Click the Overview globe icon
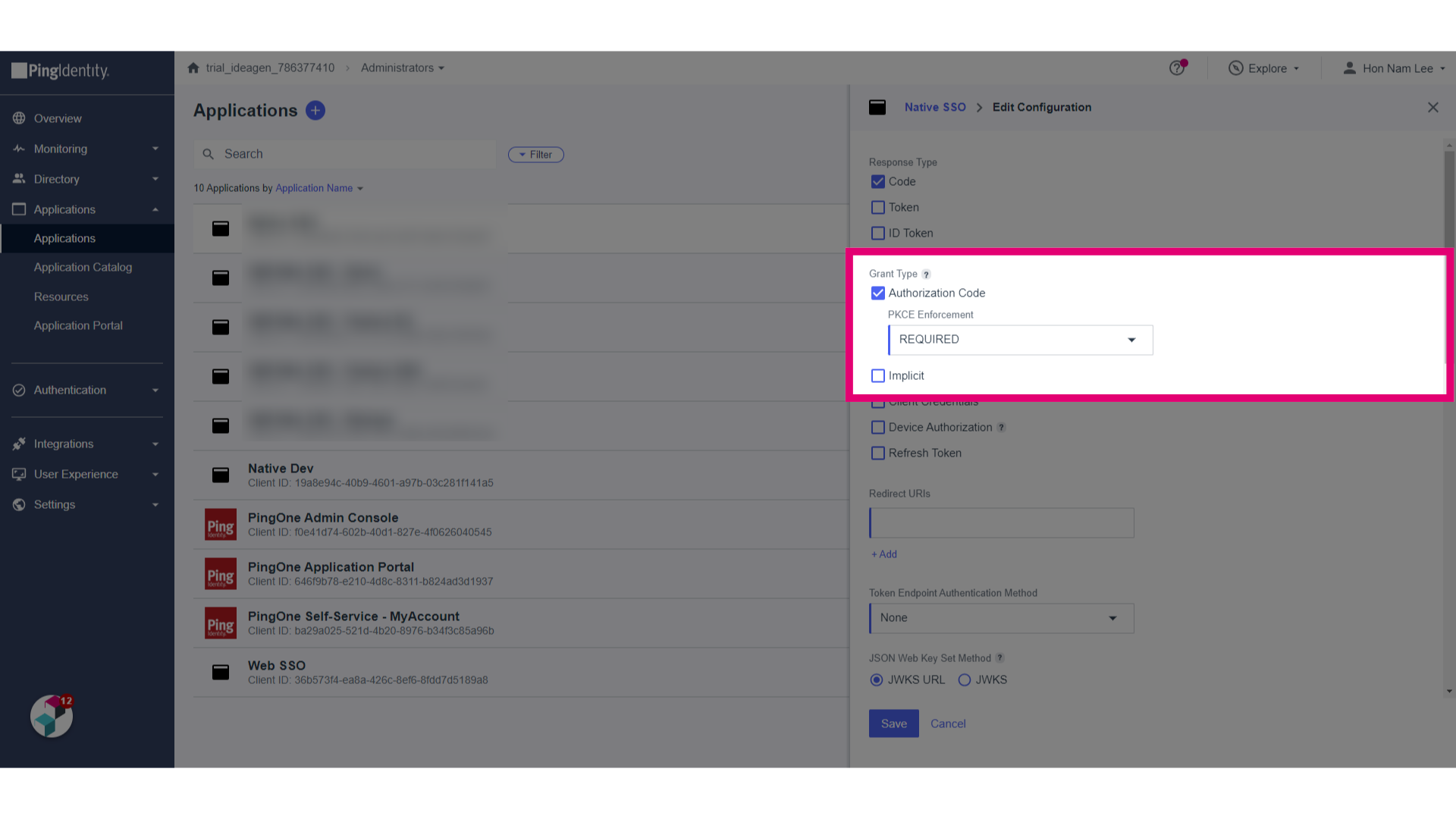 (x=19, y=118)
